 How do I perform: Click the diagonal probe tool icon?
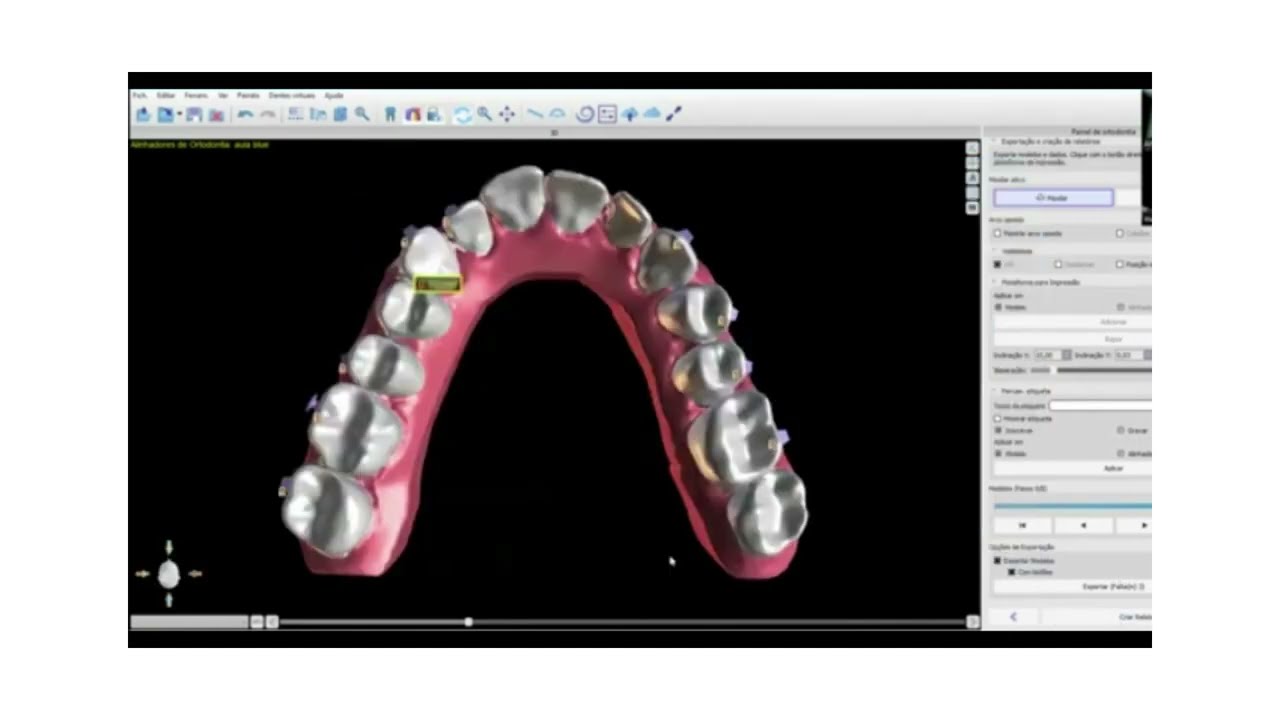pos(674,115)
